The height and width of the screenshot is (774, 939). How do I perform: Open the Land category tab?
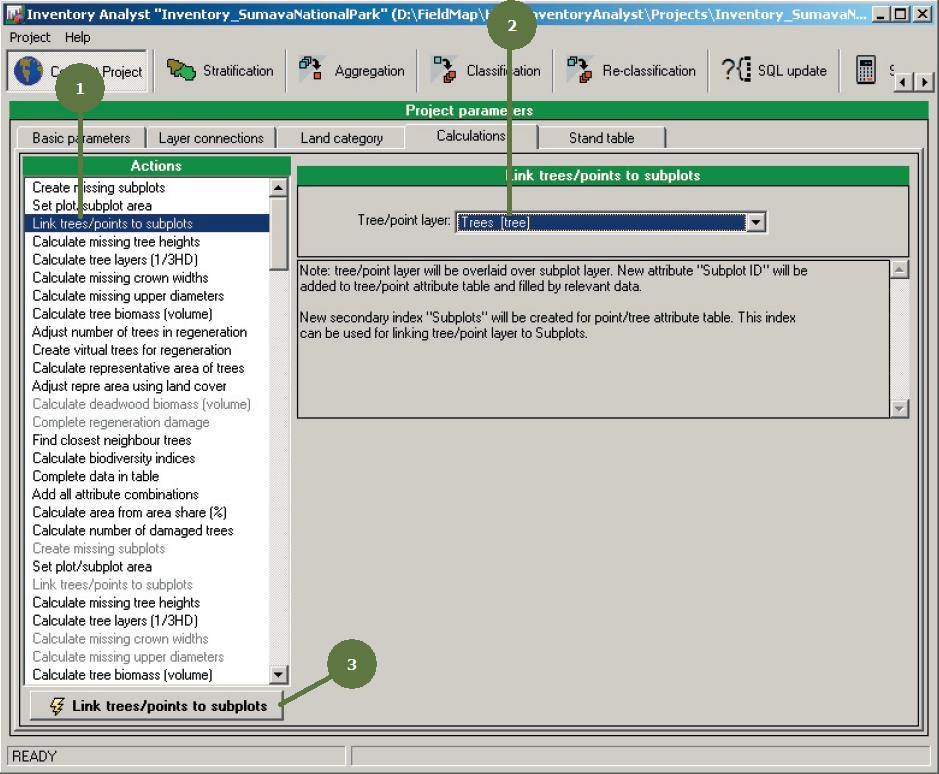pos(341,138)
